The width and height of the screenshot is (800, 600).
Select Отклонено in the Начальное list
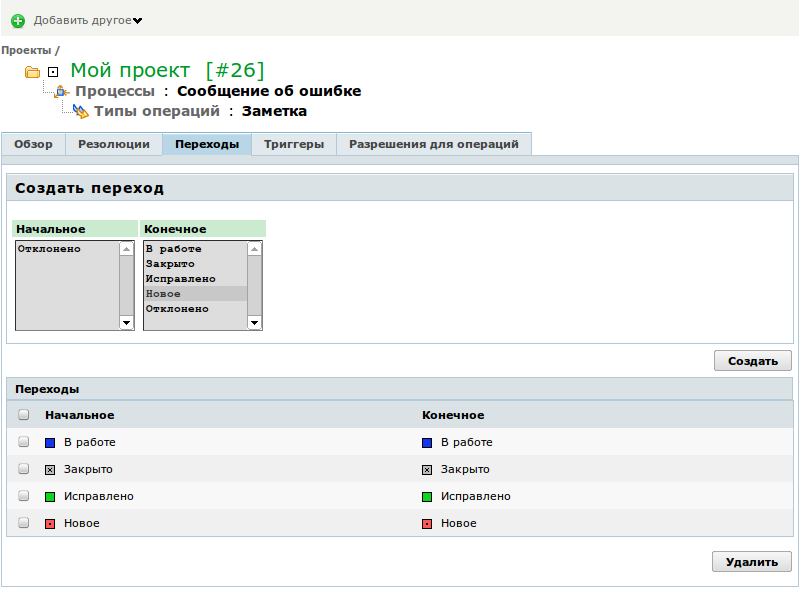50,249
